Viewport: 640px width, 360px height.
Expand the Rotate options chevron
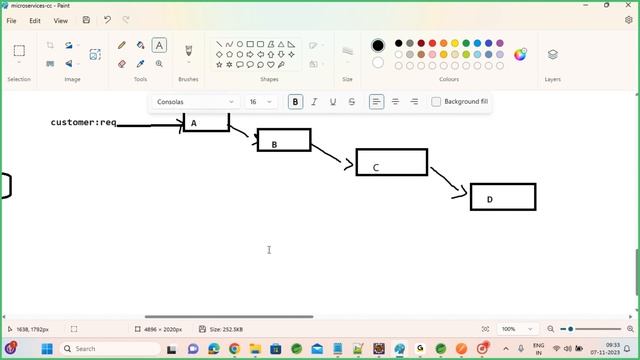78,45
